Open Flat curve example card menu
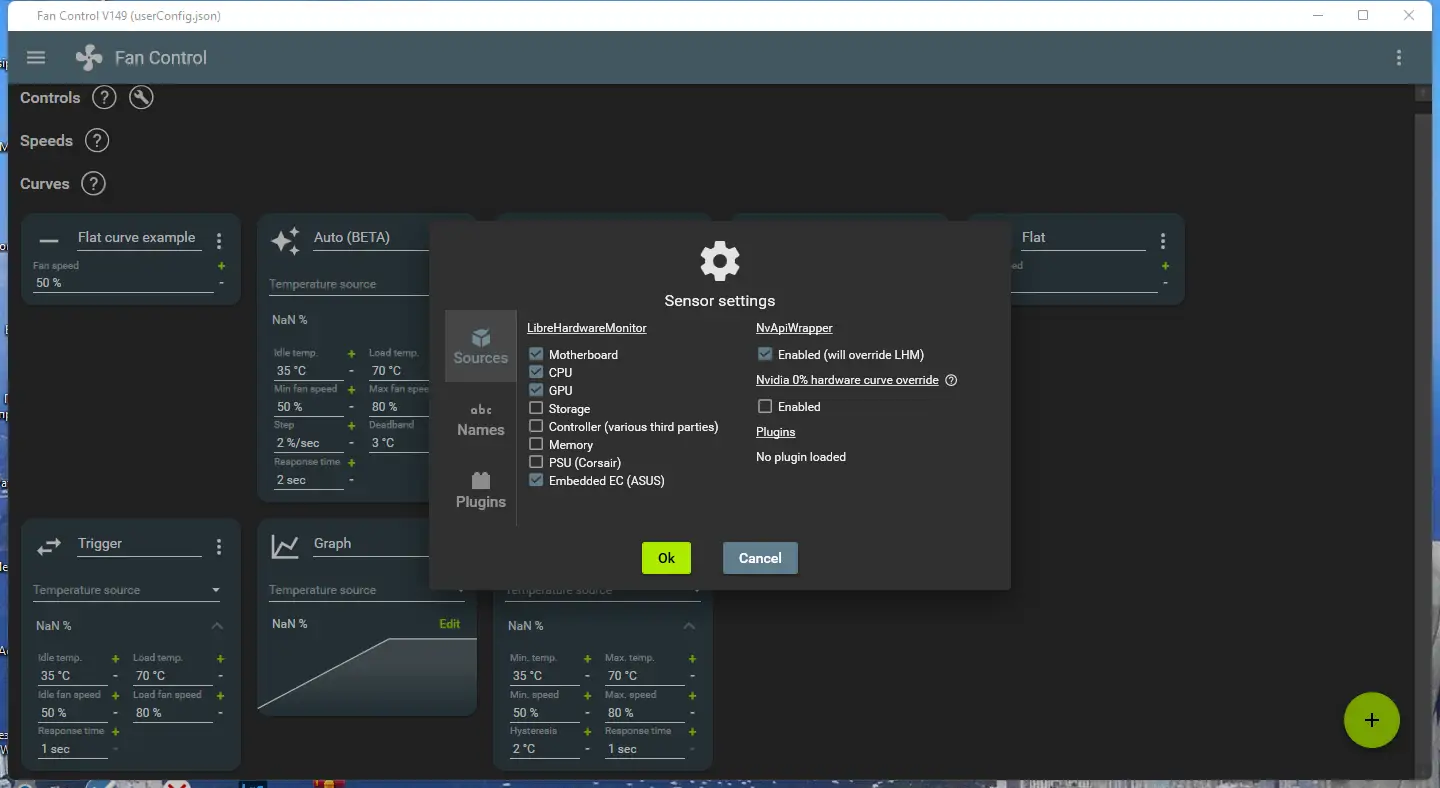The width and height of the screenshot is (1440, 788). click(219, 241)
